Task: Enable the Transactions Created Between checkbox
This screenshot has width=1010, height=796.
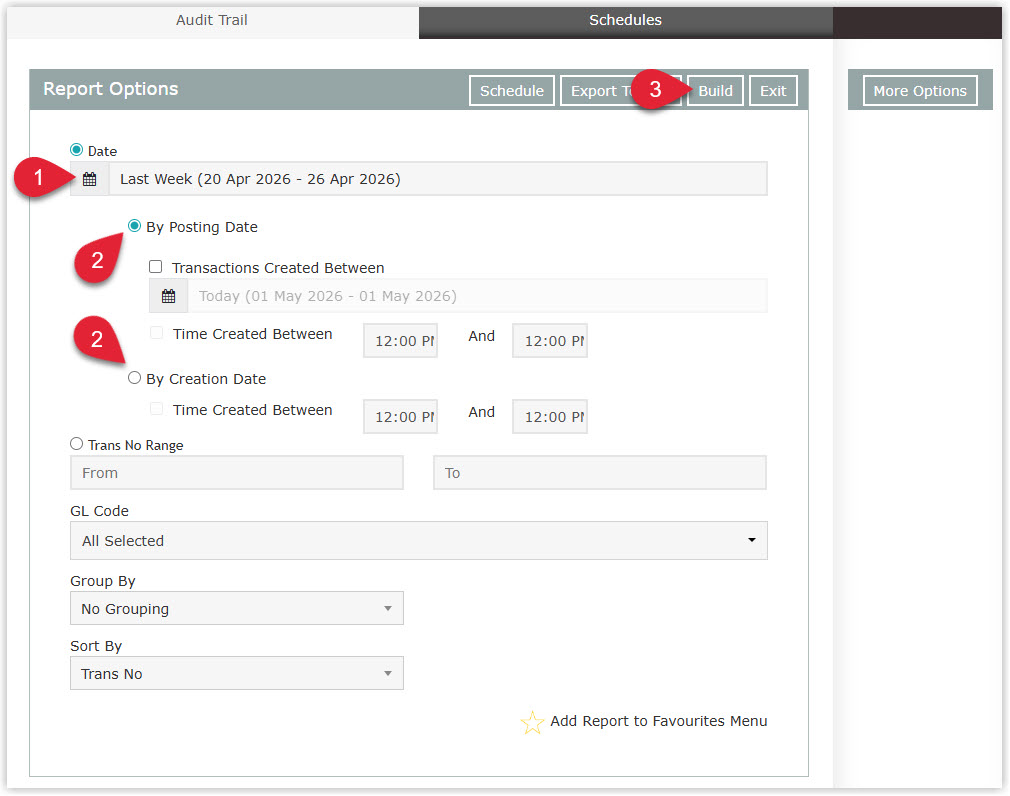Action: (x=156, y=267)
